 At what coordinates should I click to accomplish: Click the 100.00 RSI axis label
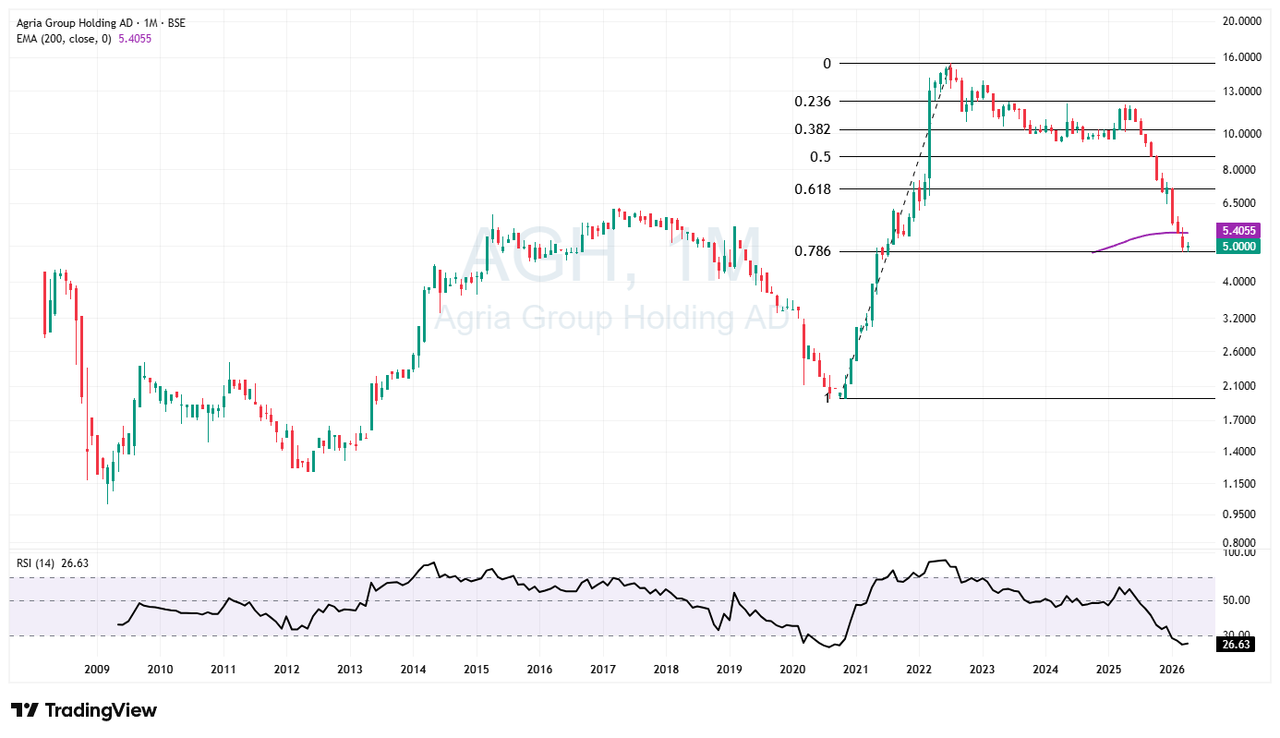tap(1238, 552)
